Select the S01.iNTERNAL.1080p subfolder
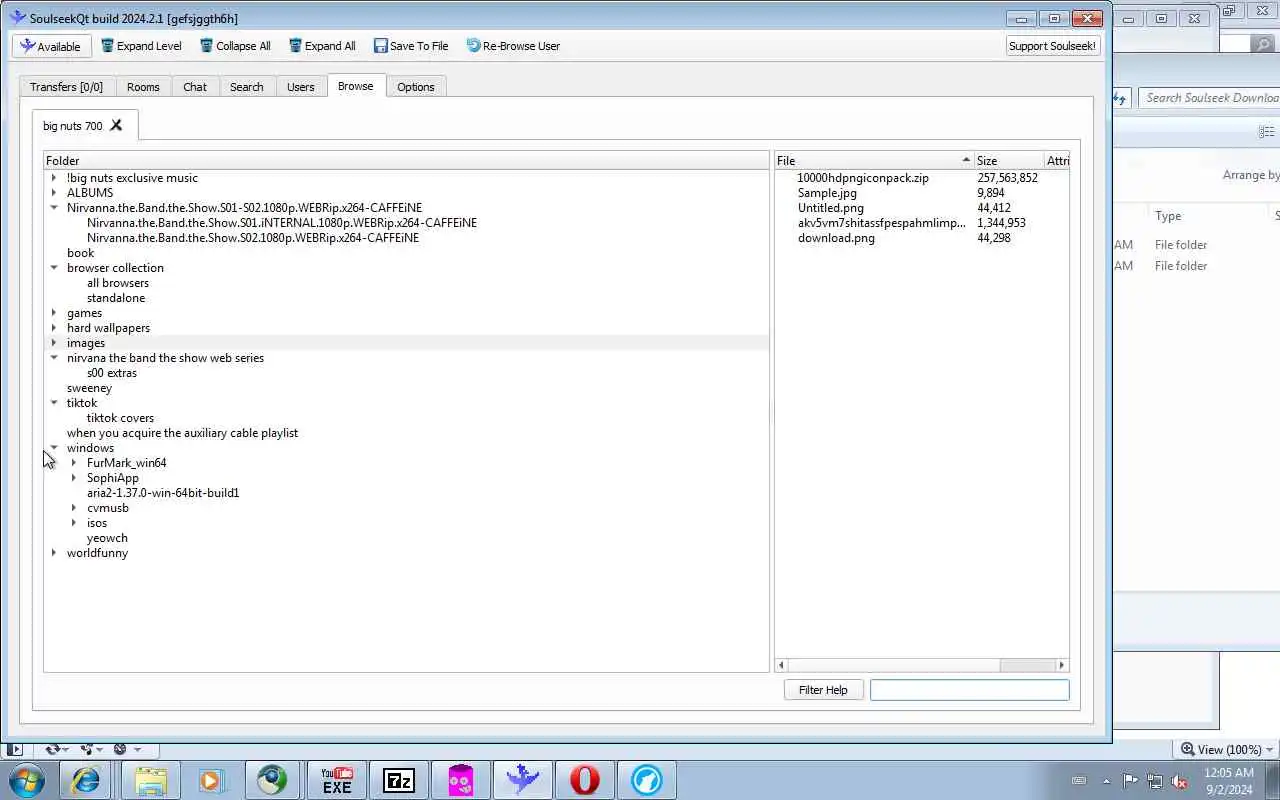Screen dimensions: 1280x800 pyautogui.click(x=282, y=223)
